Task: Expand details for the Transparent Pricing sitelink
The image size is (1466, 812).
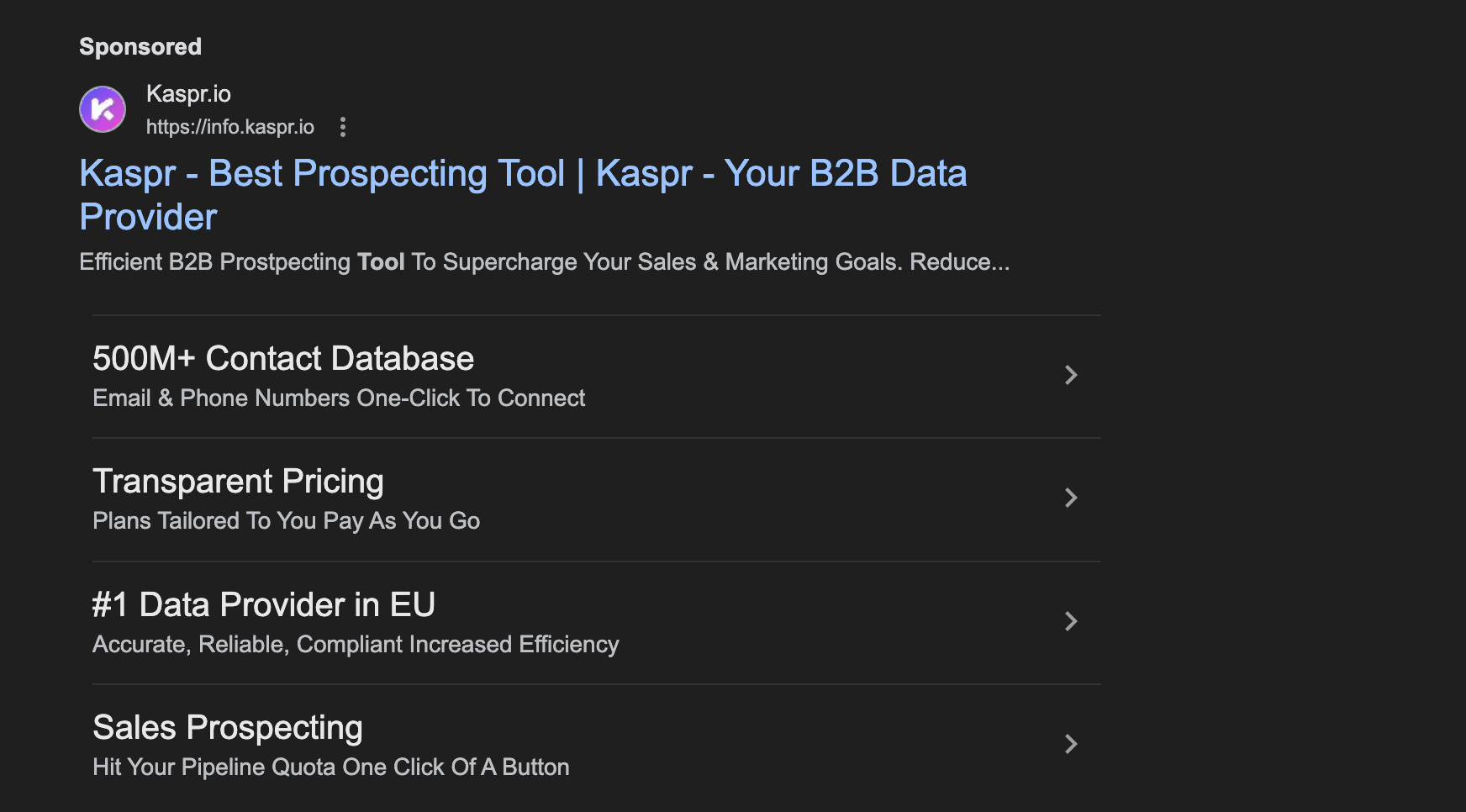Action: (x=1071, y=498)
